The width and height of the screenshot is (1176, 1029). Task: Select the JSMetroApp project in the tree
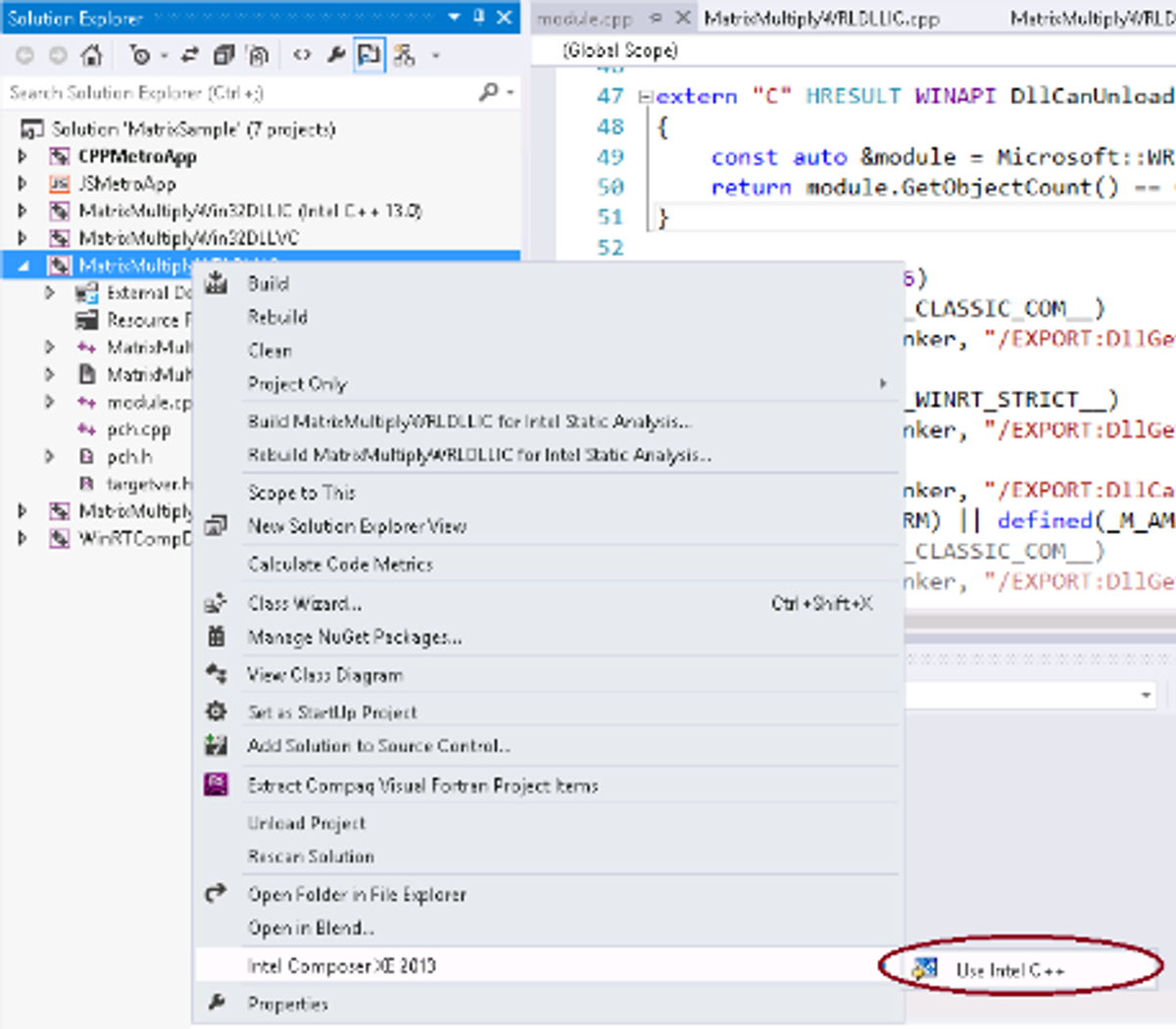click(x=127, y=183)
